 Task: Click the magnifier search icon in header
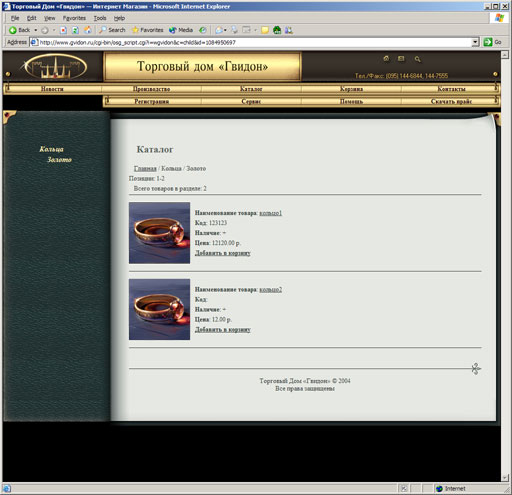pos(417,59)
